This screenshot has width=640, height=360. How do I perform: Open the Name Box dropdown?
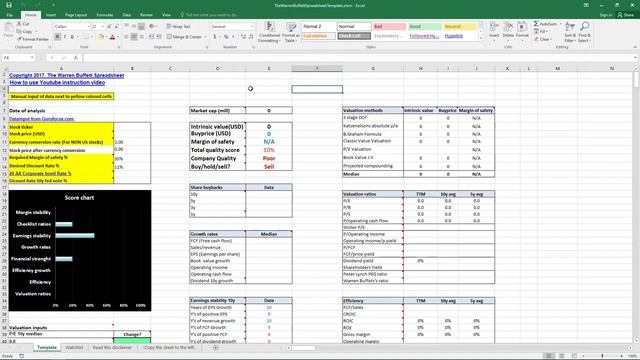click(32, 58)
